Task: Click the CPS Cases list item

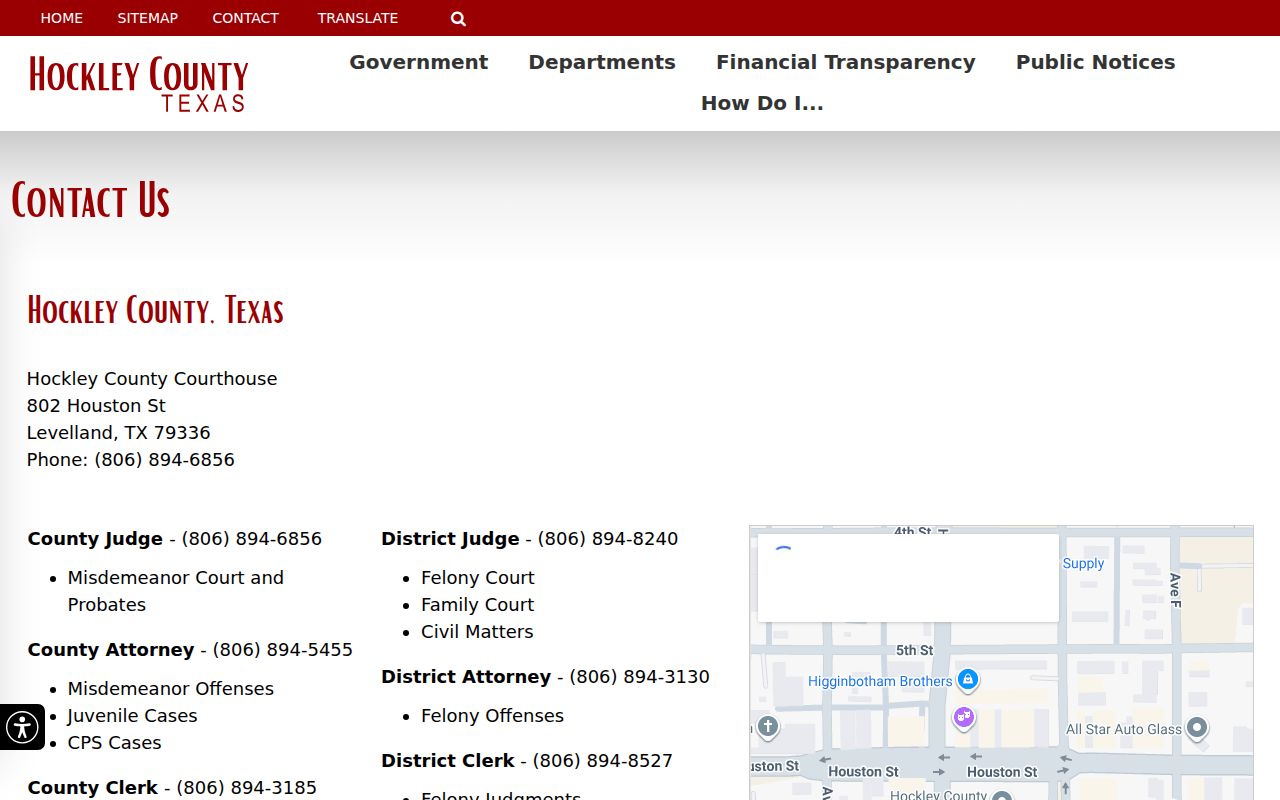Action: [x=114, y=743]
